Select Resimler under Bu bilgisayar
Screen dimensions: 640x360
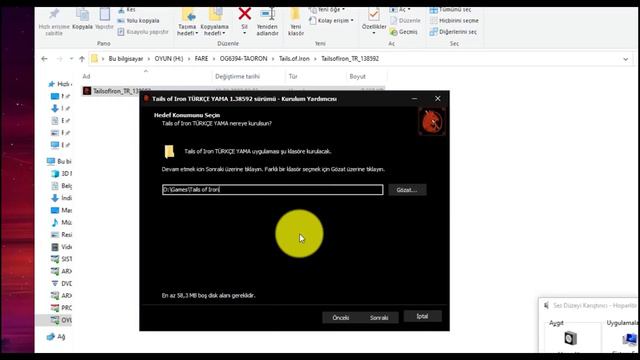coord(61,235)
